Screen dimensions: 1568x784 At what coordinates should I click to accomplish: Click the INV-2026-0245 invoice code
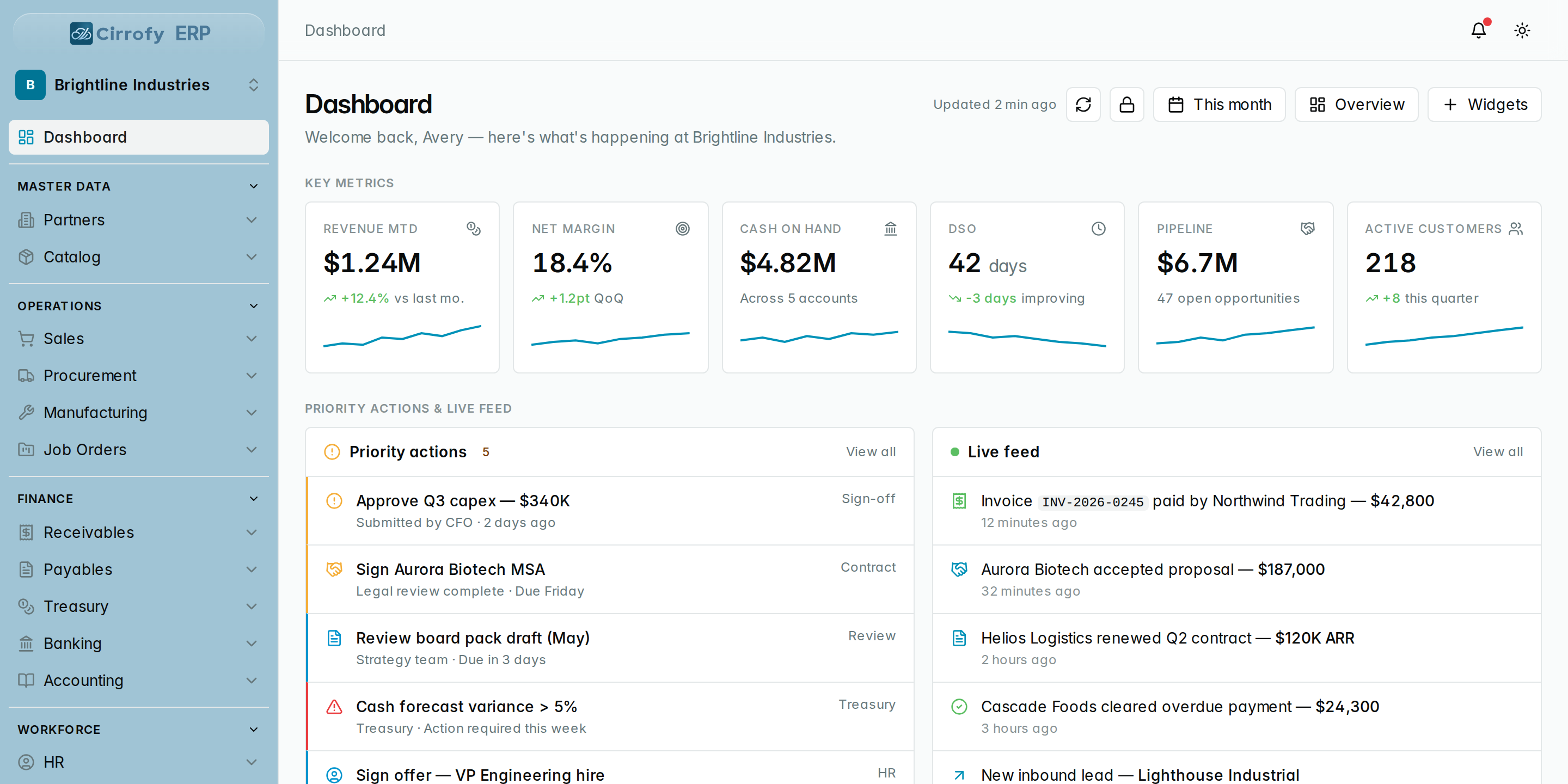[1093, 502]
